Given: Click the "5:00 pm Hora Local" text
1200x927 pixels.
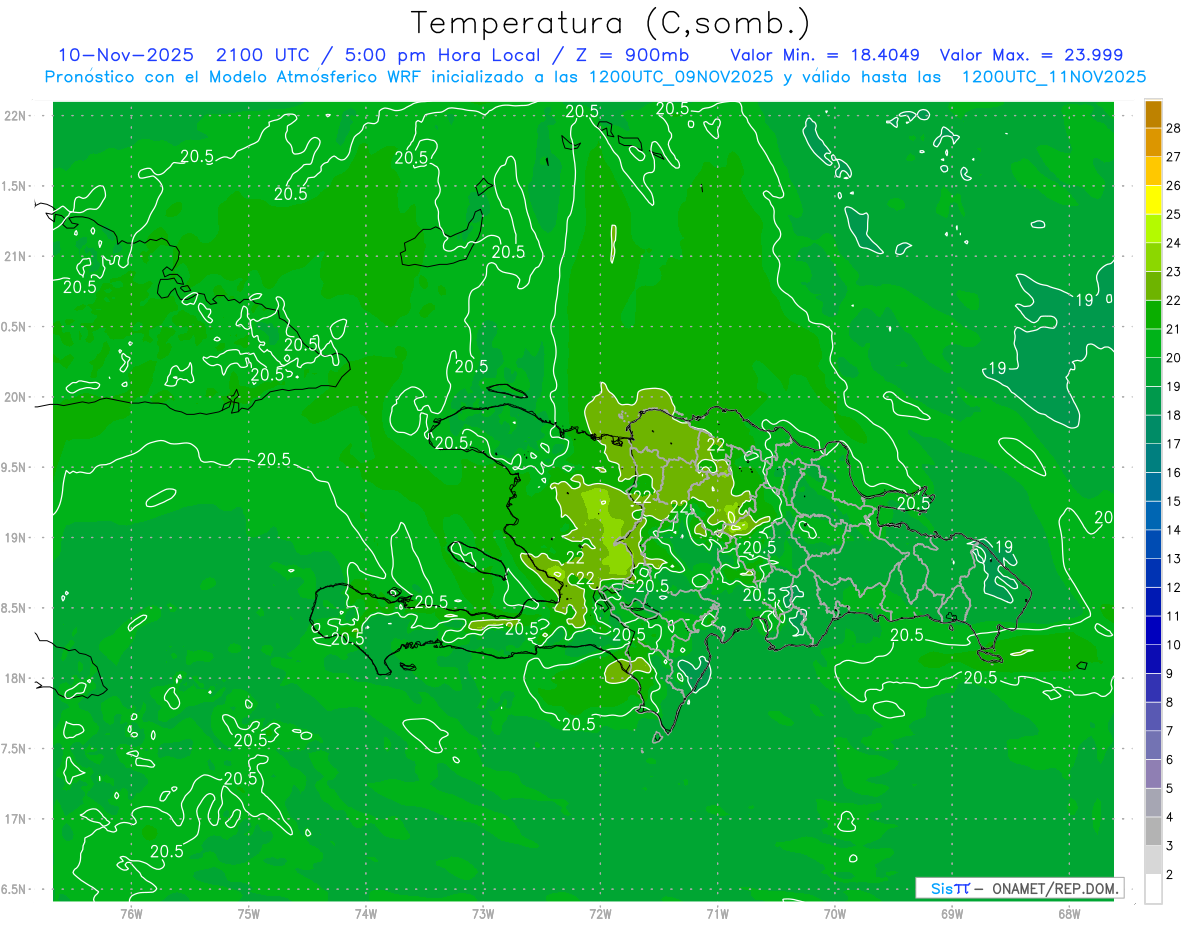Looking at the screenshot, I should coord(442,55).
